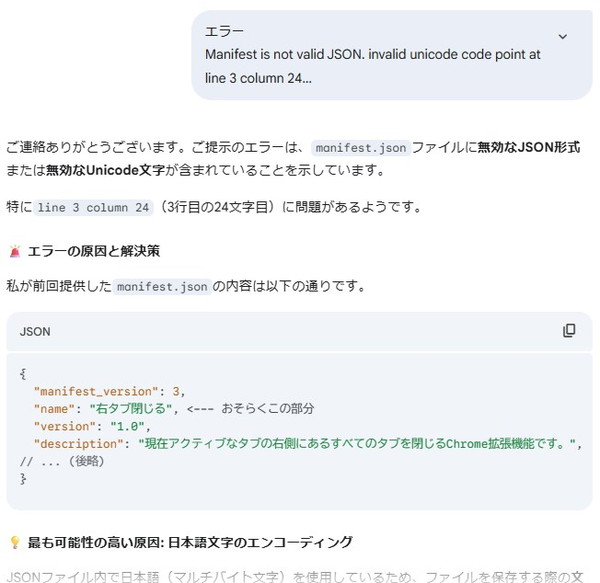Click the エラーの原因と解決策 heading

(x=94, y=250)
